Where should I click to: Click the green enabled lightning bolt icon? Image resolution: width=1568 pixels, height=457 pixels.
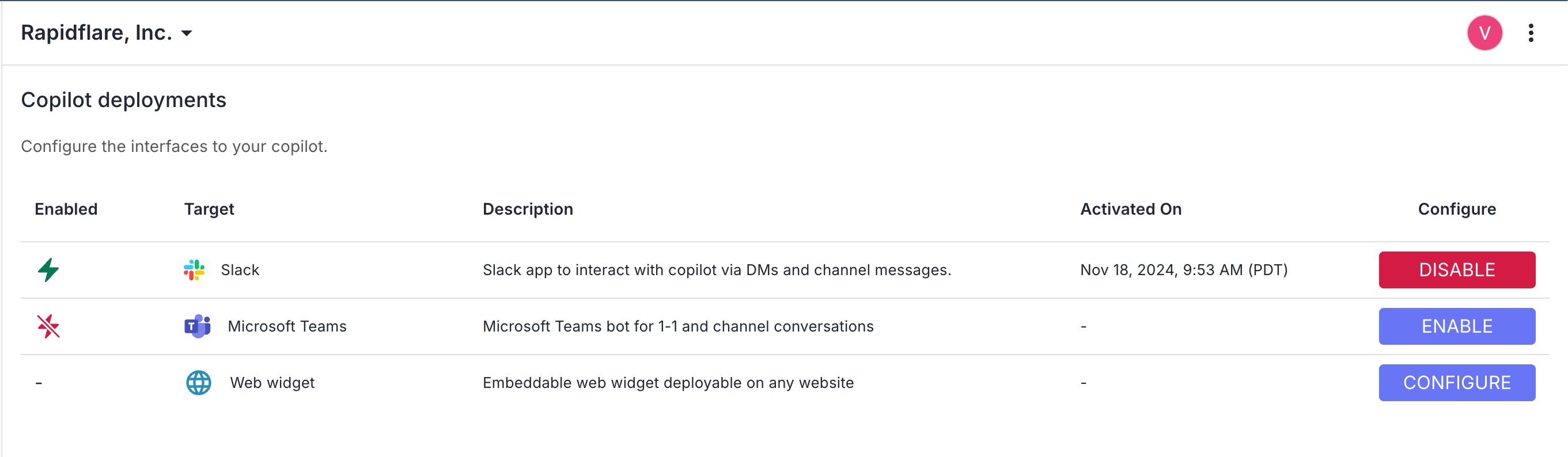point(49,269)
